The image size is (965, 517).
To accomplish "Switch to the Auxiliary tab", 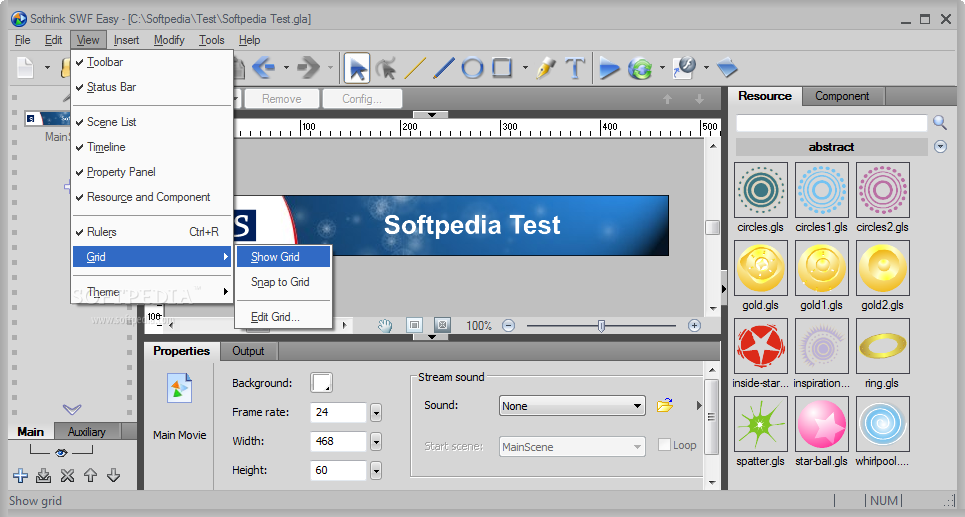I will point(87,431).
